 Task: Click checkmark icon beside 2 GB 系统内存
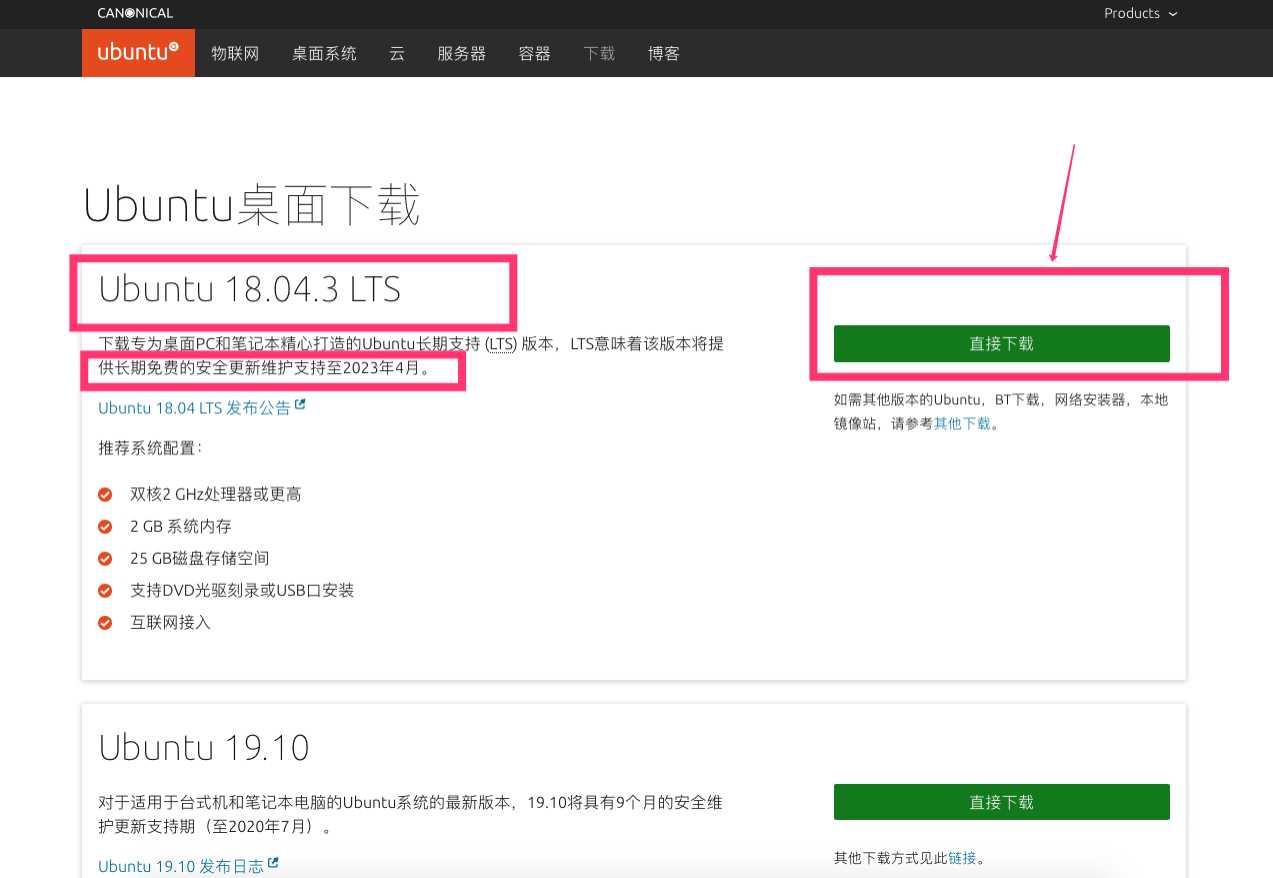tap(105, 526)
